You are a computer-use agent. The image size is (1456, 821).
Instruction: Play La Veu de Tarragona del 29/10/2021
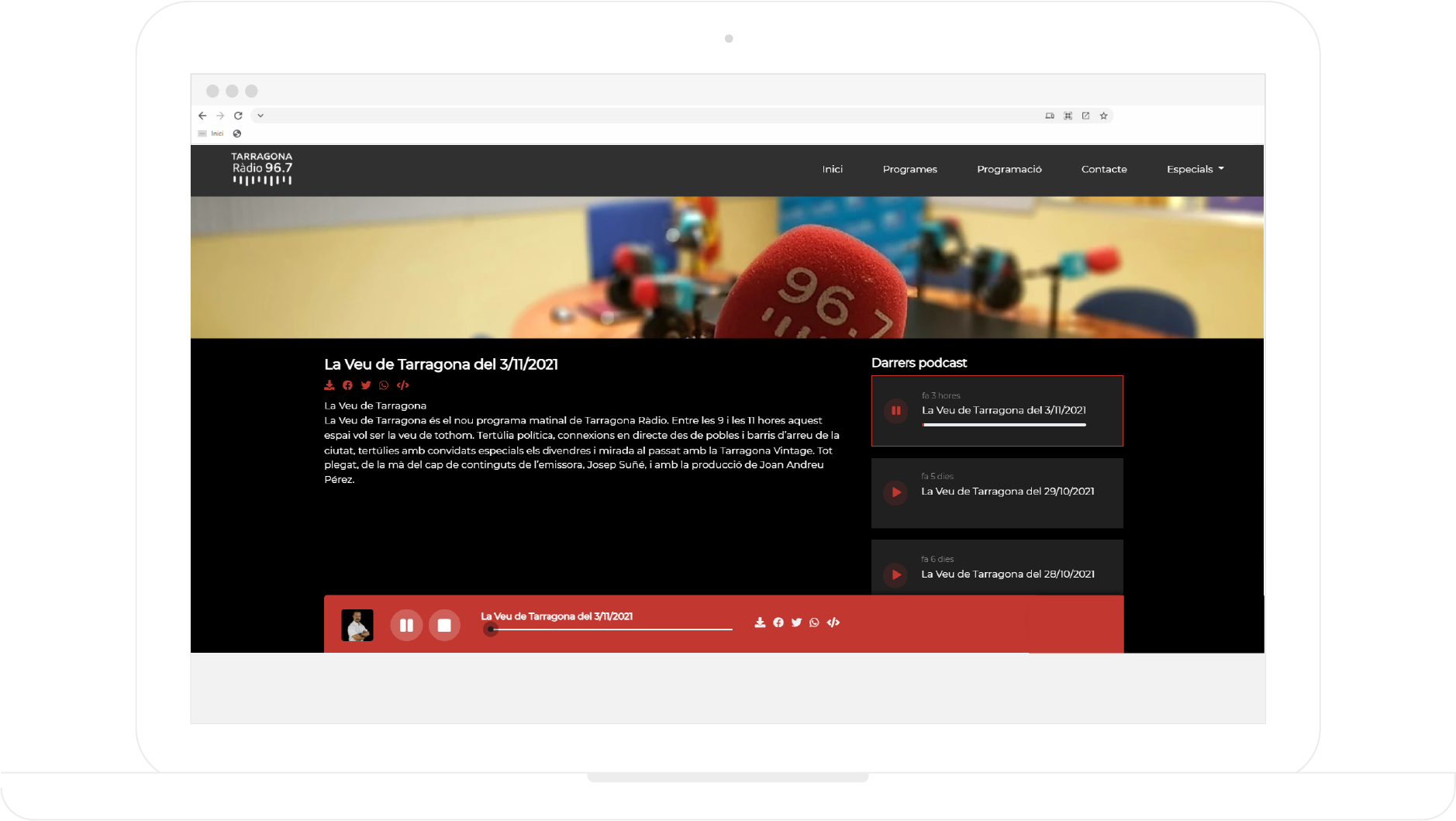tap(895, 492)
